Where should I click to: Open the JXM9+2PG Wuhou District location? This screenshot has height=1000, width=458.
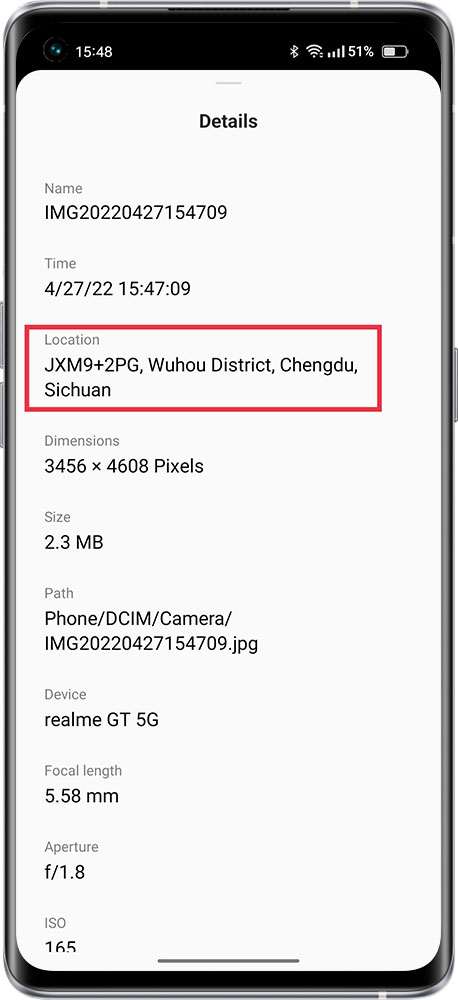click(x=202, y=378)
